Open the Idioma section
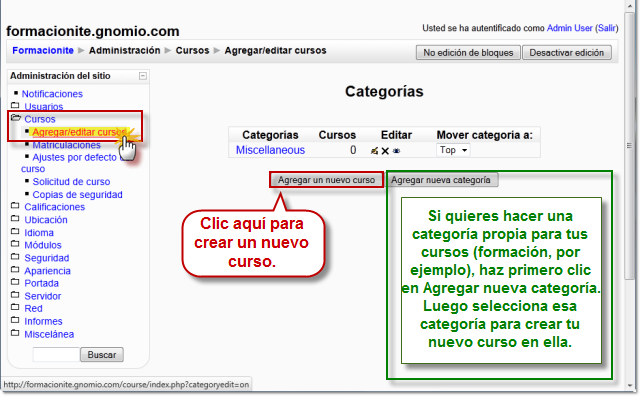The width and height of the screenshot is (640, 396). 39,233
